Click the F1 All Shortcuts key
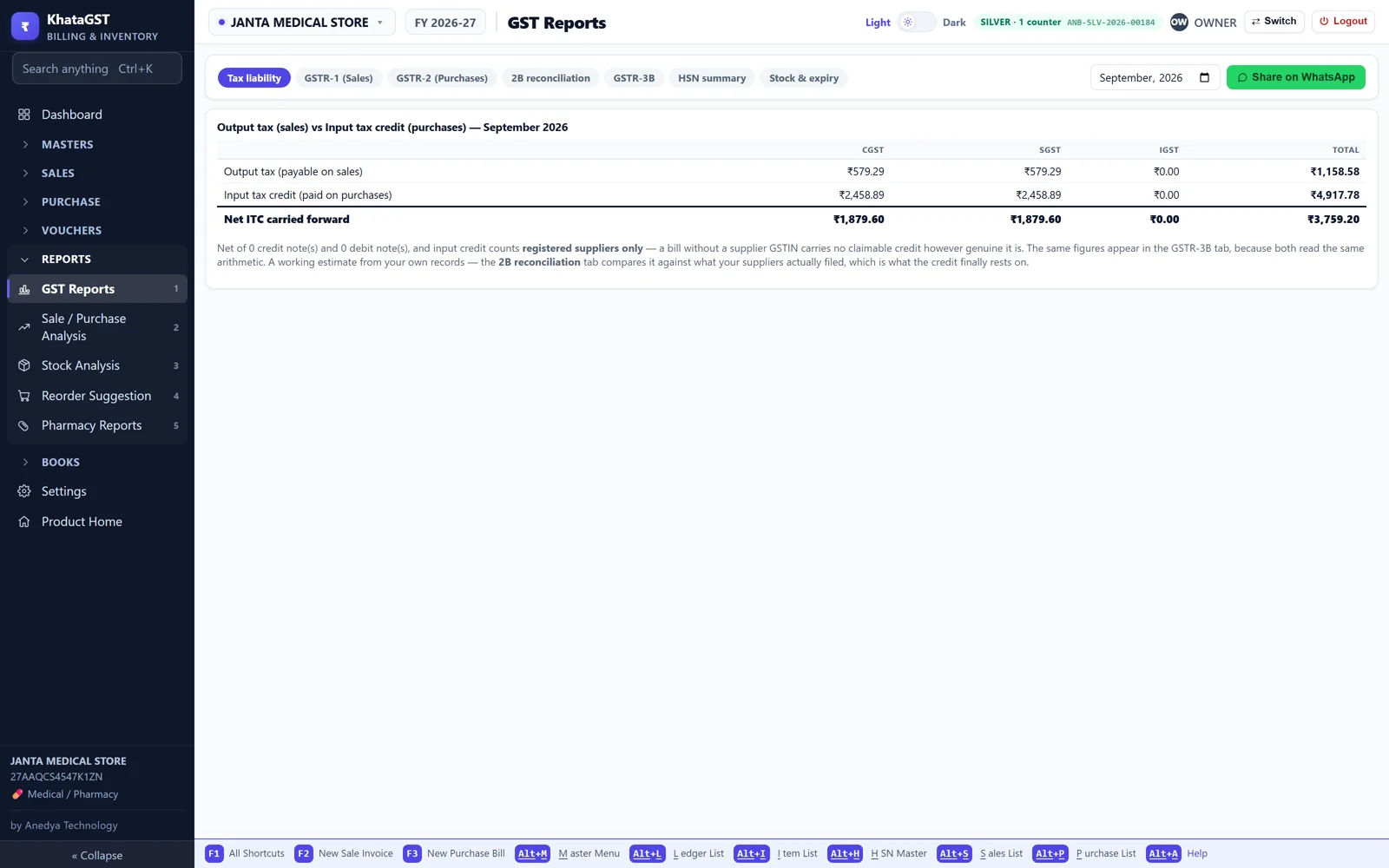 (245, 853)
